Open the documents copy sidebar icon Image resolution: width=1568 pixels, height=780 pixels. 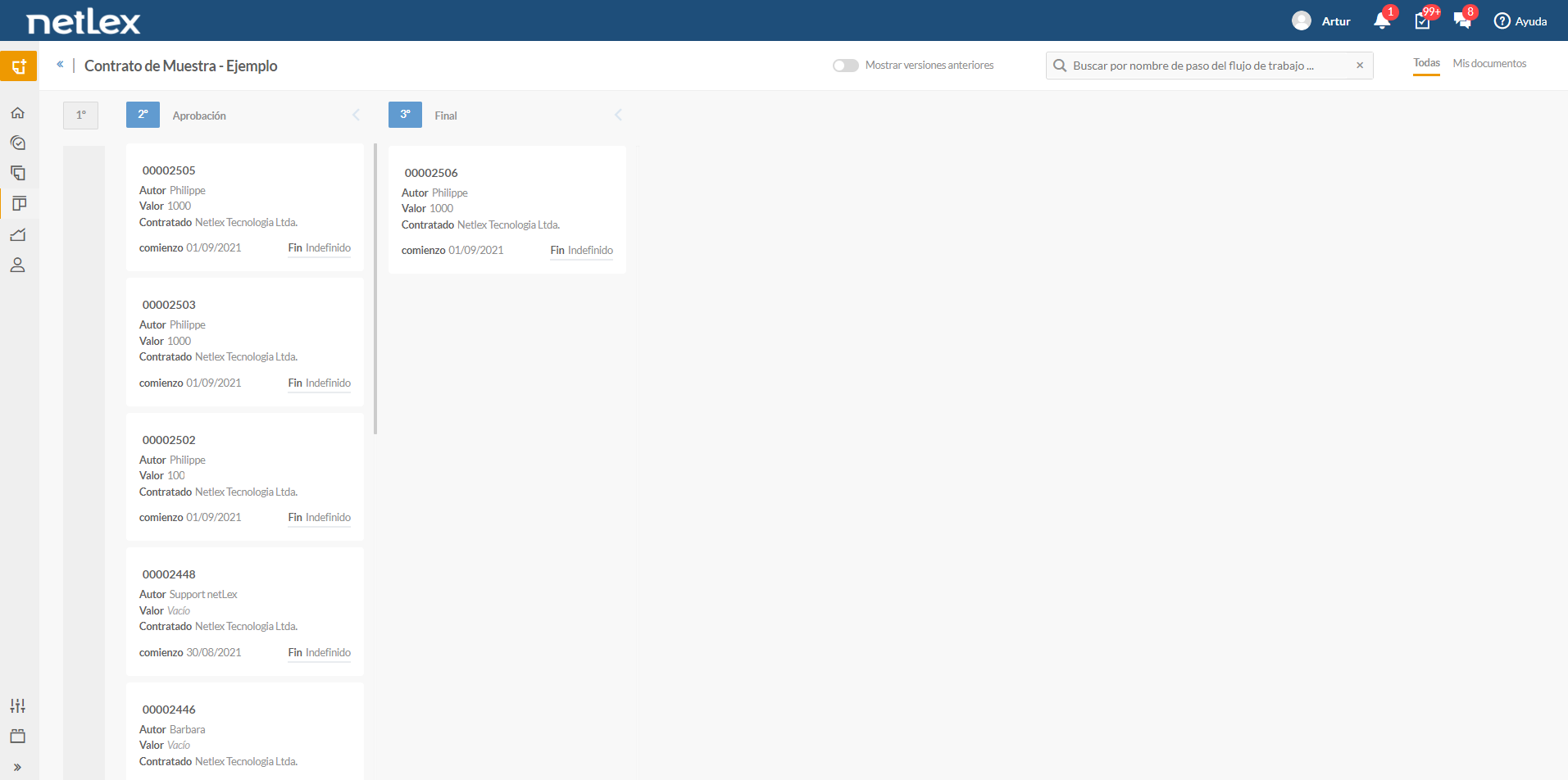(x=18, y=173)
